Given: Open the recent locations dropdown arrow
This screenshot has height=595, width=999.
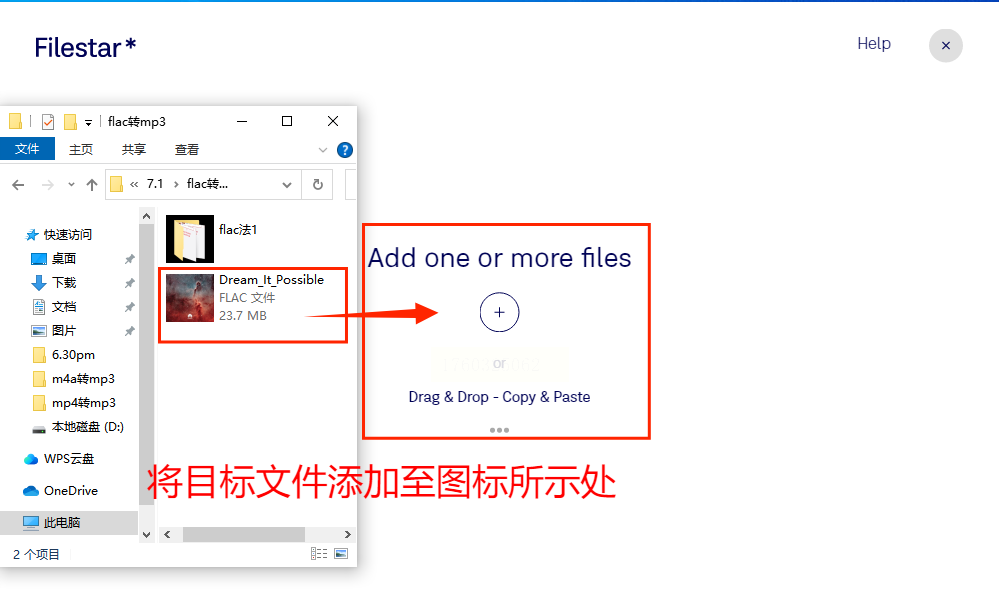Looking at the screenshot, I should pos(71,184).
